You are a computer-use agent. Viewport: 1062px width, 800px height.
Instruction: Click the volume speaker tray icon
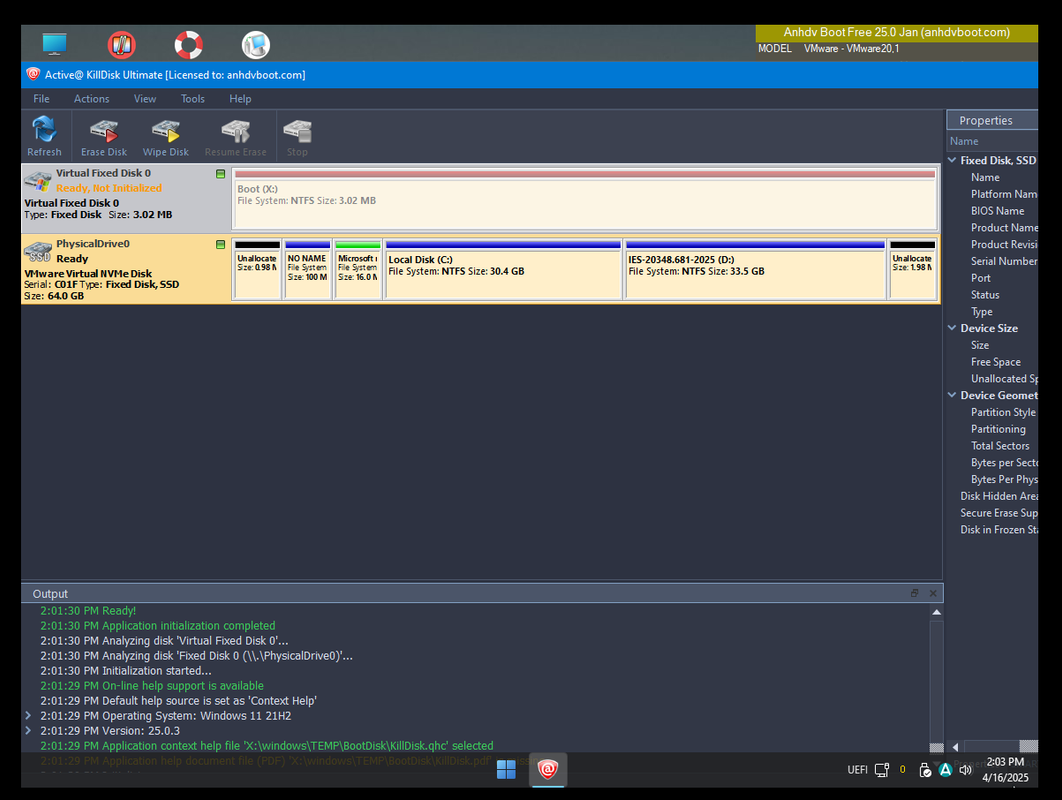point(965,770)
